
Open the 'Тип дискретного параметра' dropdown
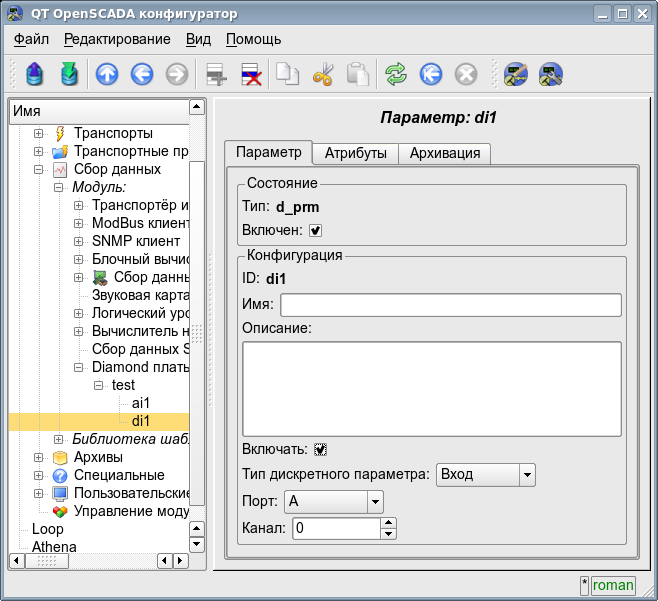[486, 474]
